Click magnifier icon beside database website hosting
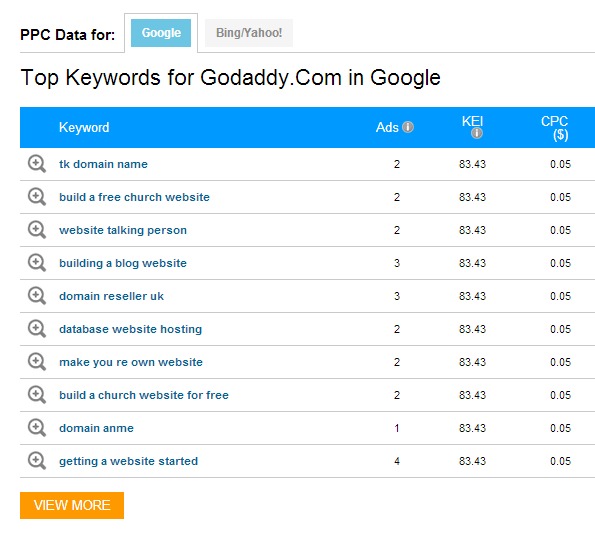The height and width of the screenshot is (535, 595). (x=37, y=329)
